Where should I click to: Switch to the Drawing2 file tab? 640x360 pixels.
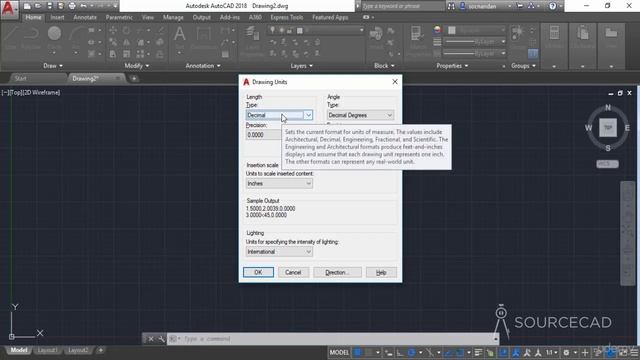pyautogui.click(x=85, y=78)
